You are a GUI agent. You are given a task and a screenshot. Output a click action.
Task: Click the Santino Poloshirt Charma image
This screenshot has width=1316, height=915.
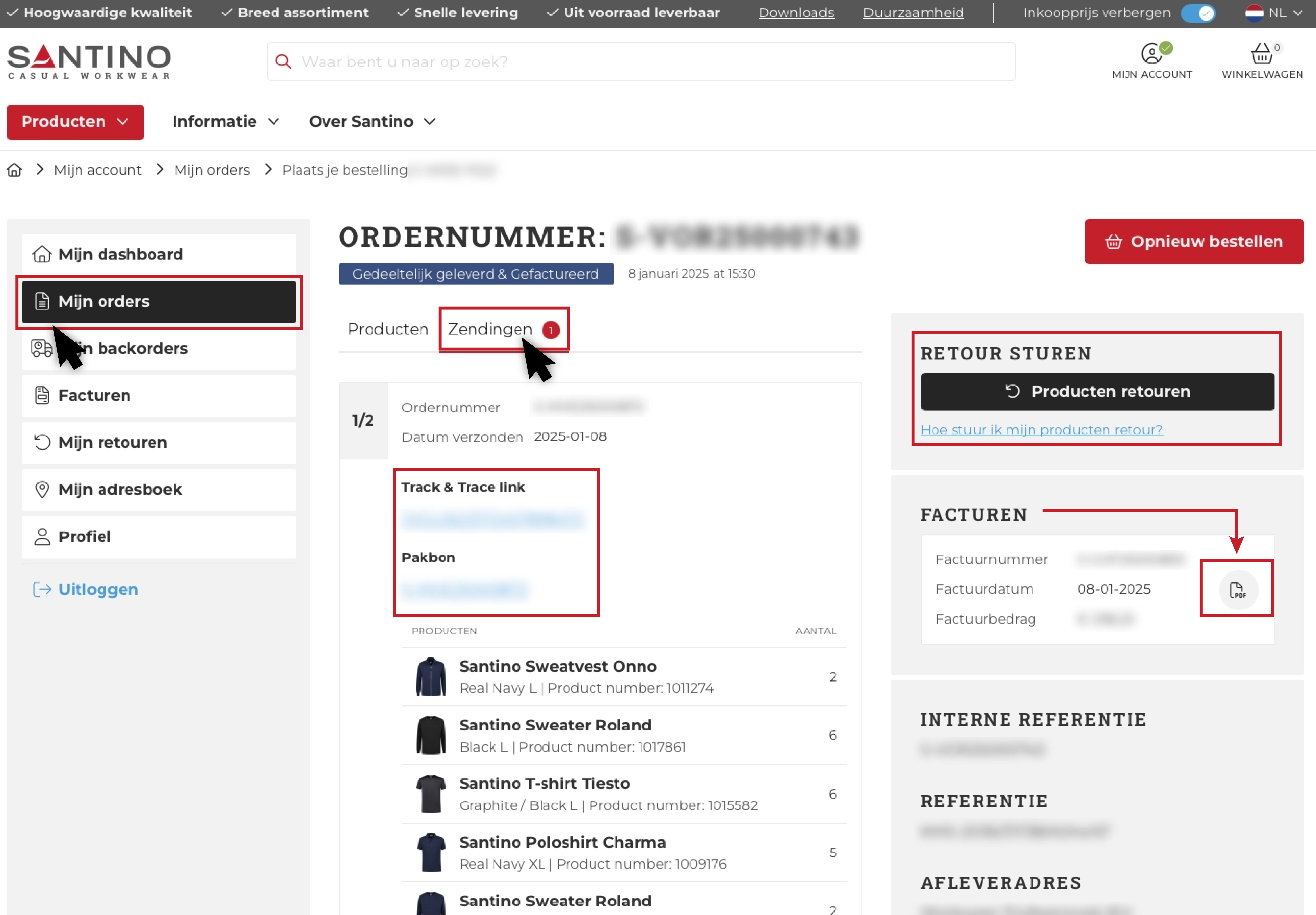pyautogui.click(x=431, y=853)
